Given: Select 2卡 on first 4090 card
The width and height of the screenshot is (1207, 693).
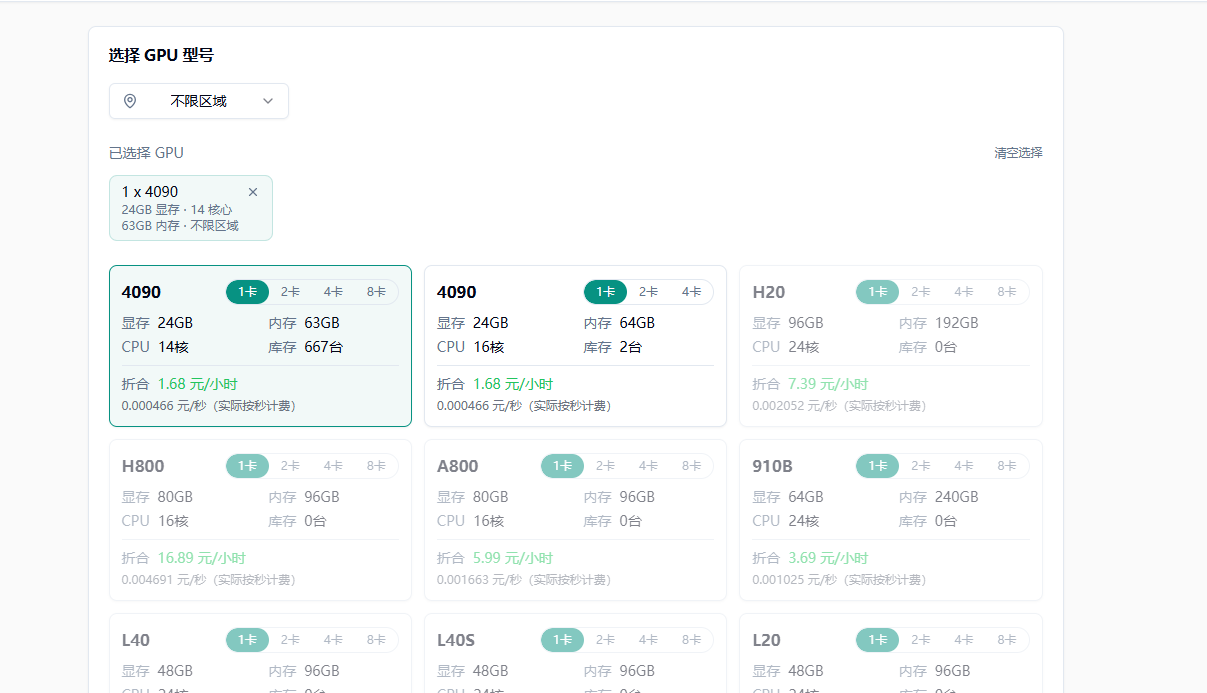Looking at the screenshot, I should point(290,292).
